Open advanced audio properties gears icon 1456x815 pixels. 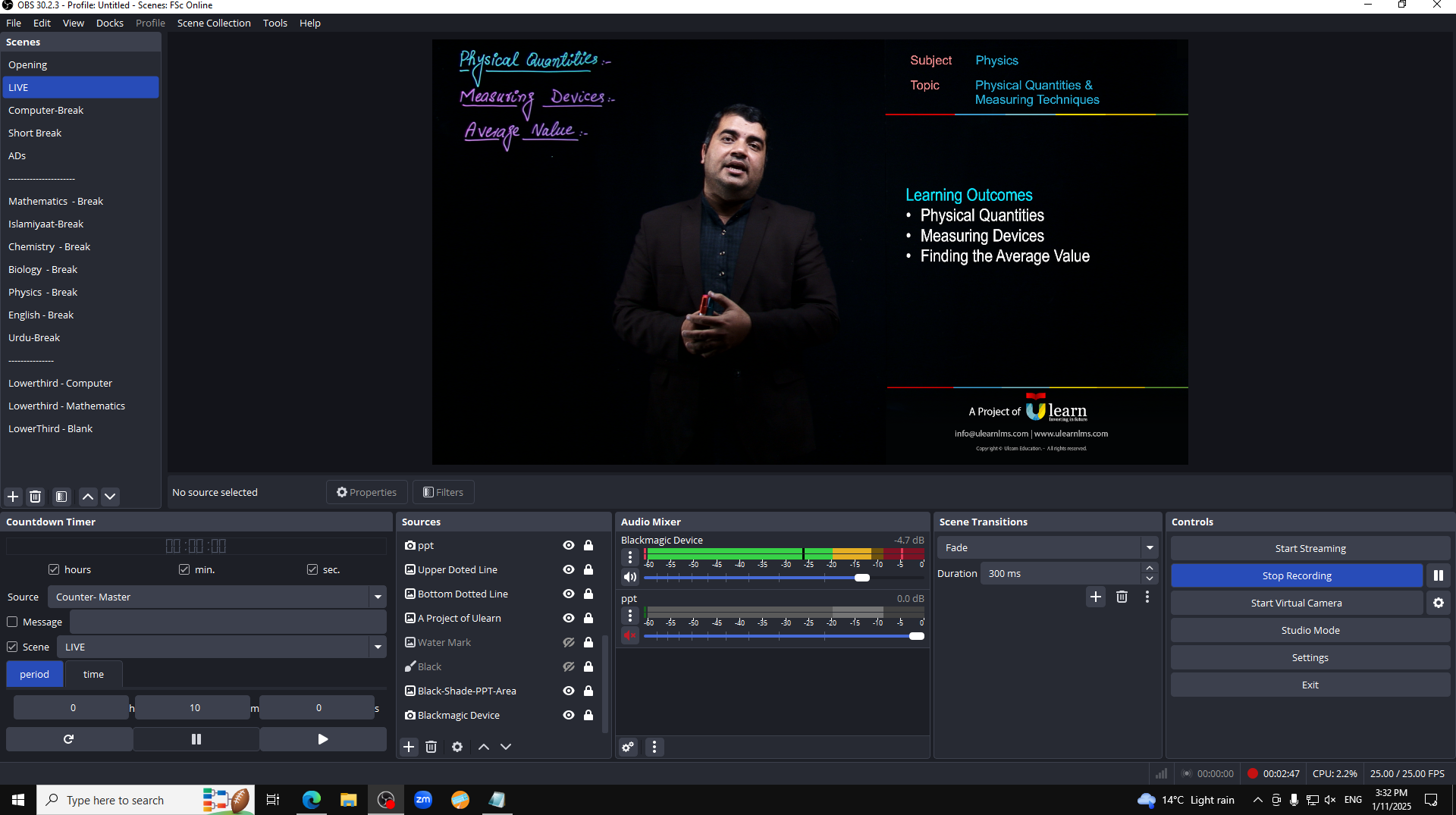(x=628, y=747)
